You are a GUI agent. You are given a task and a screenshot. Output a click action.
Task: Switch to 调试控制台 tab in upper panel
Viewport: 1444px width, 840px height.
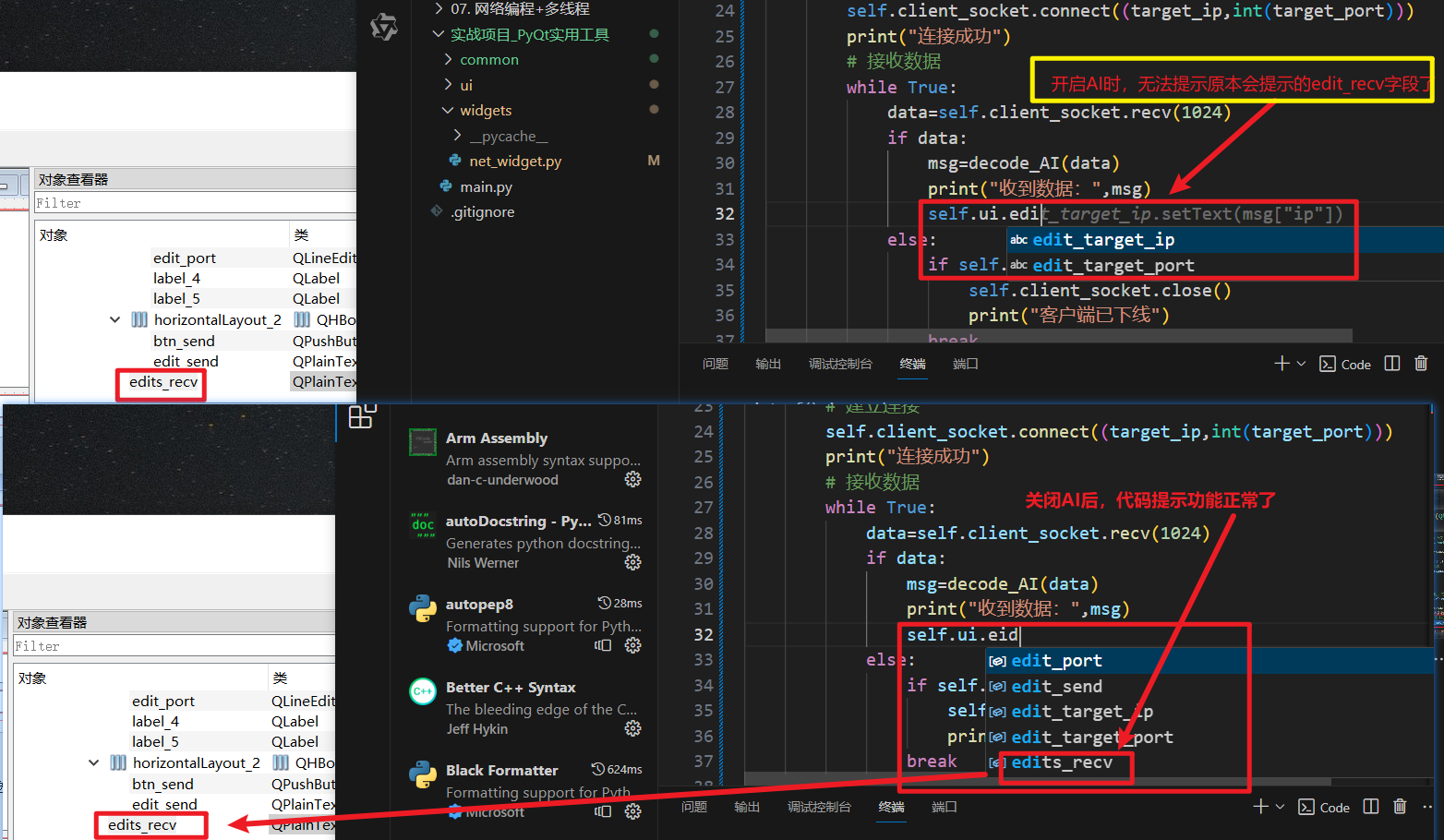click(x=840, y=364)
